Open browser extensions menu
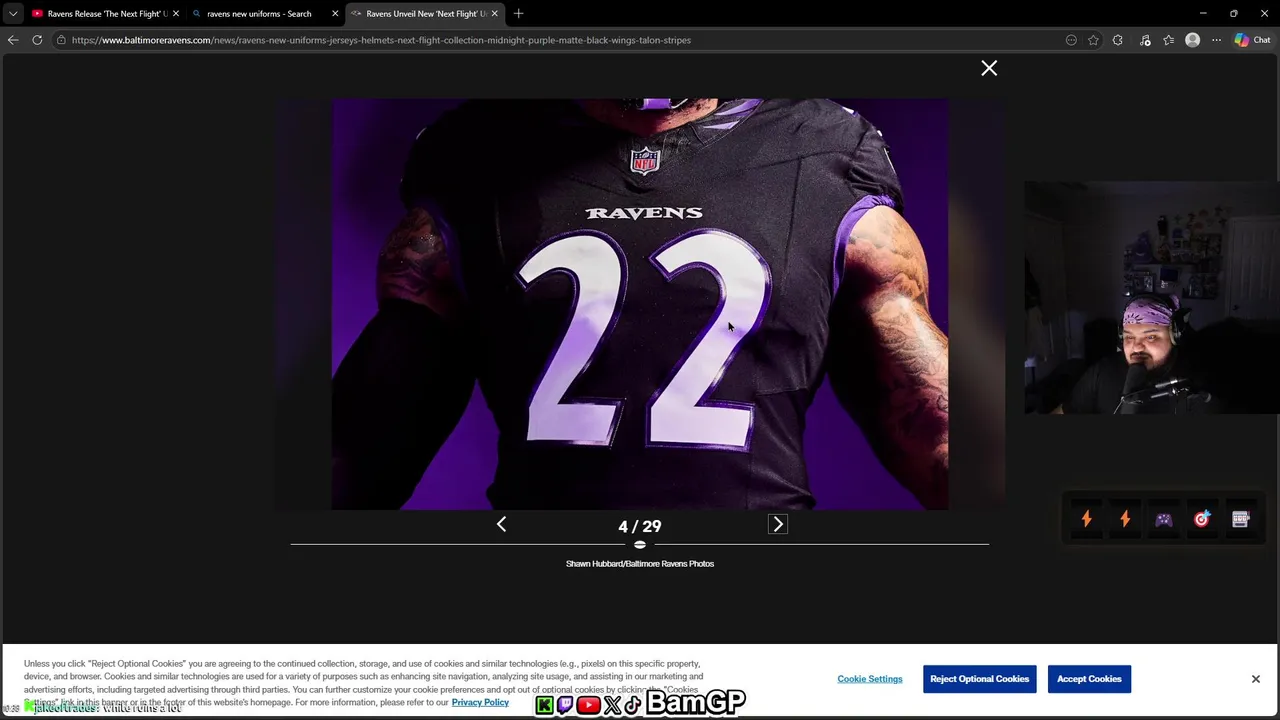This screenshot has width=1280, height=720. (x=1118, y=40)
